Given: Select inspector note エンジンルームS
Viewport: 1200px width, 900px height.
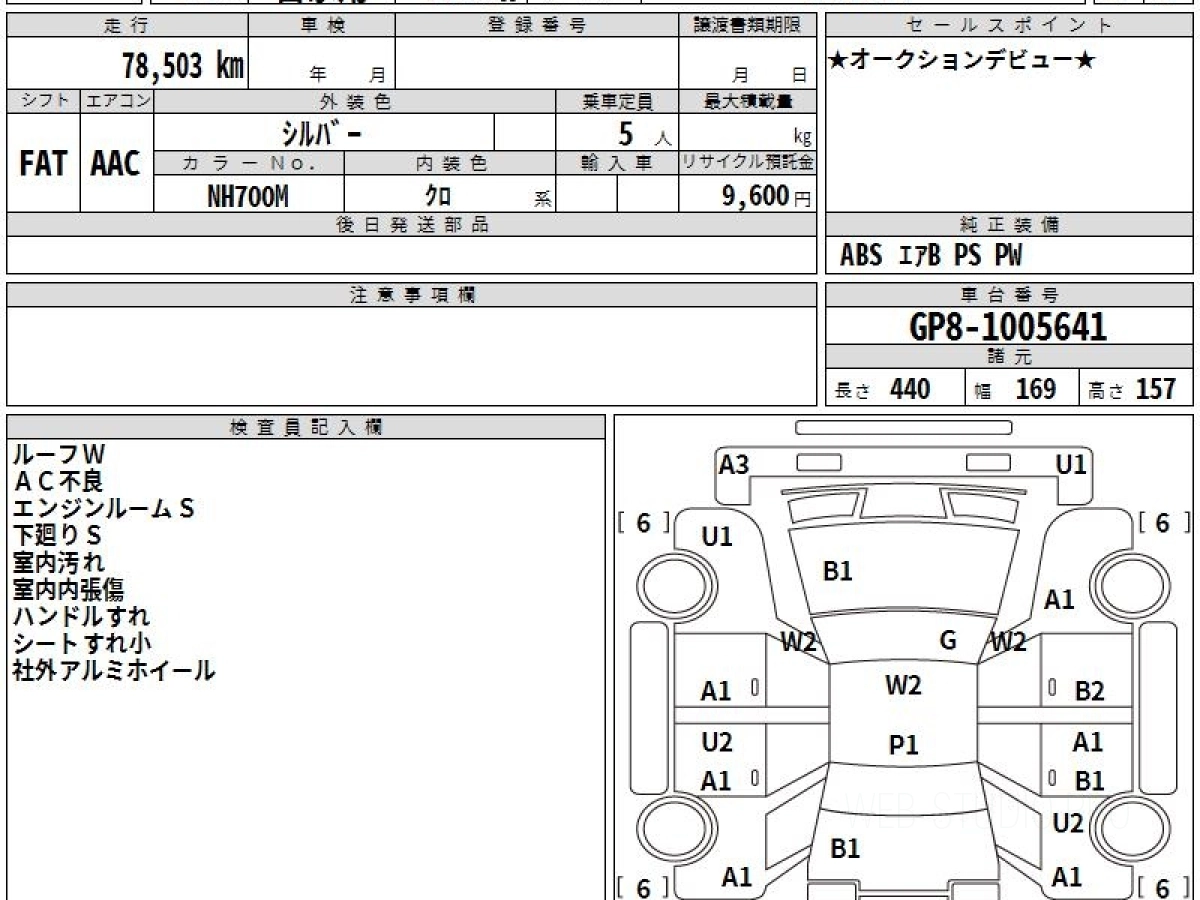Looking at the screenshot, I should pyautogui.click(x=103, y=509).
